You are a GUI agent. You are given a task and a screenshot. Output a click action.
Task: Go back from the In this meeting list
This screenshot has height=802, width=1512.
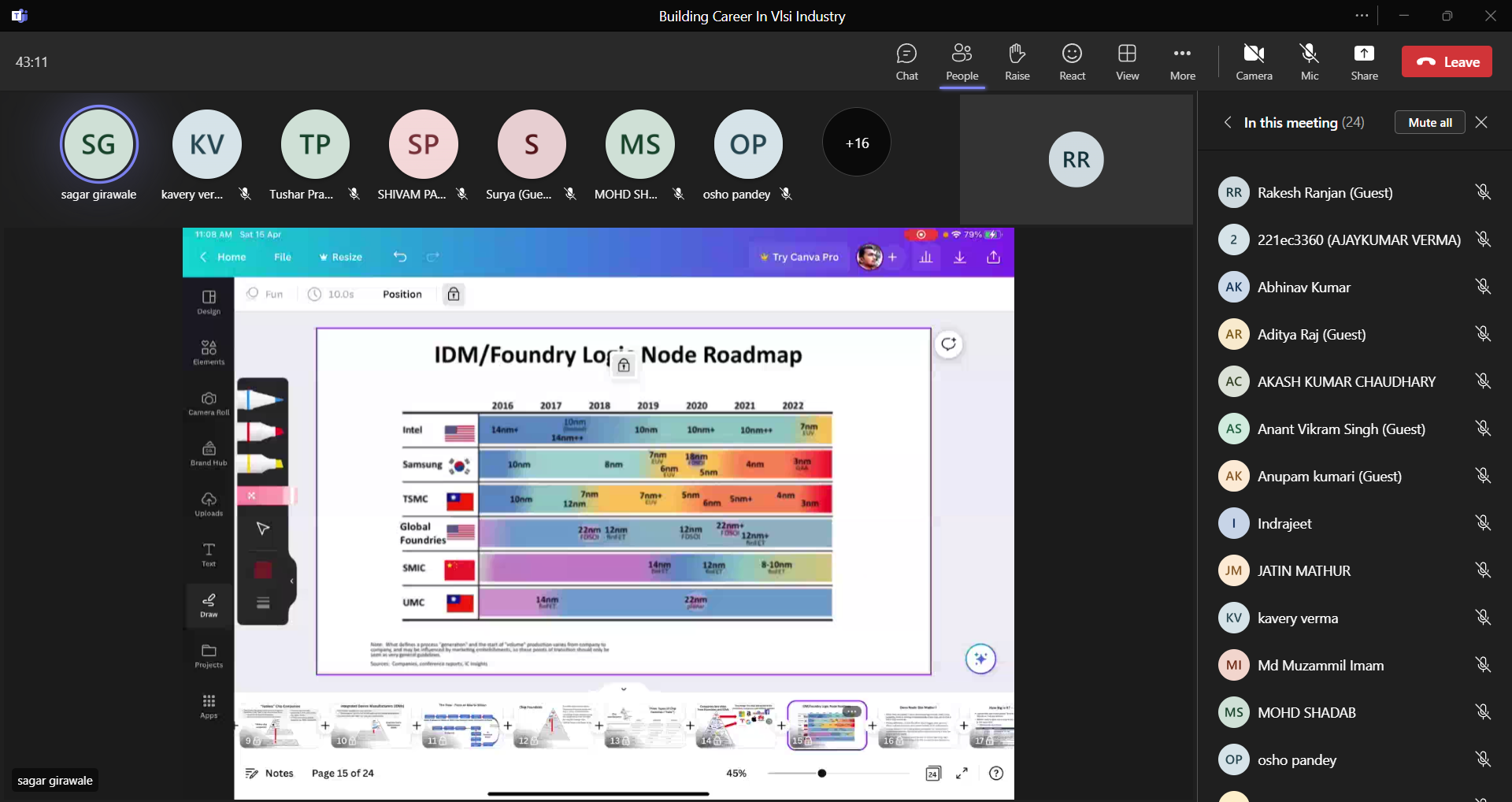pyautogui.click(x=1228, y=122)
